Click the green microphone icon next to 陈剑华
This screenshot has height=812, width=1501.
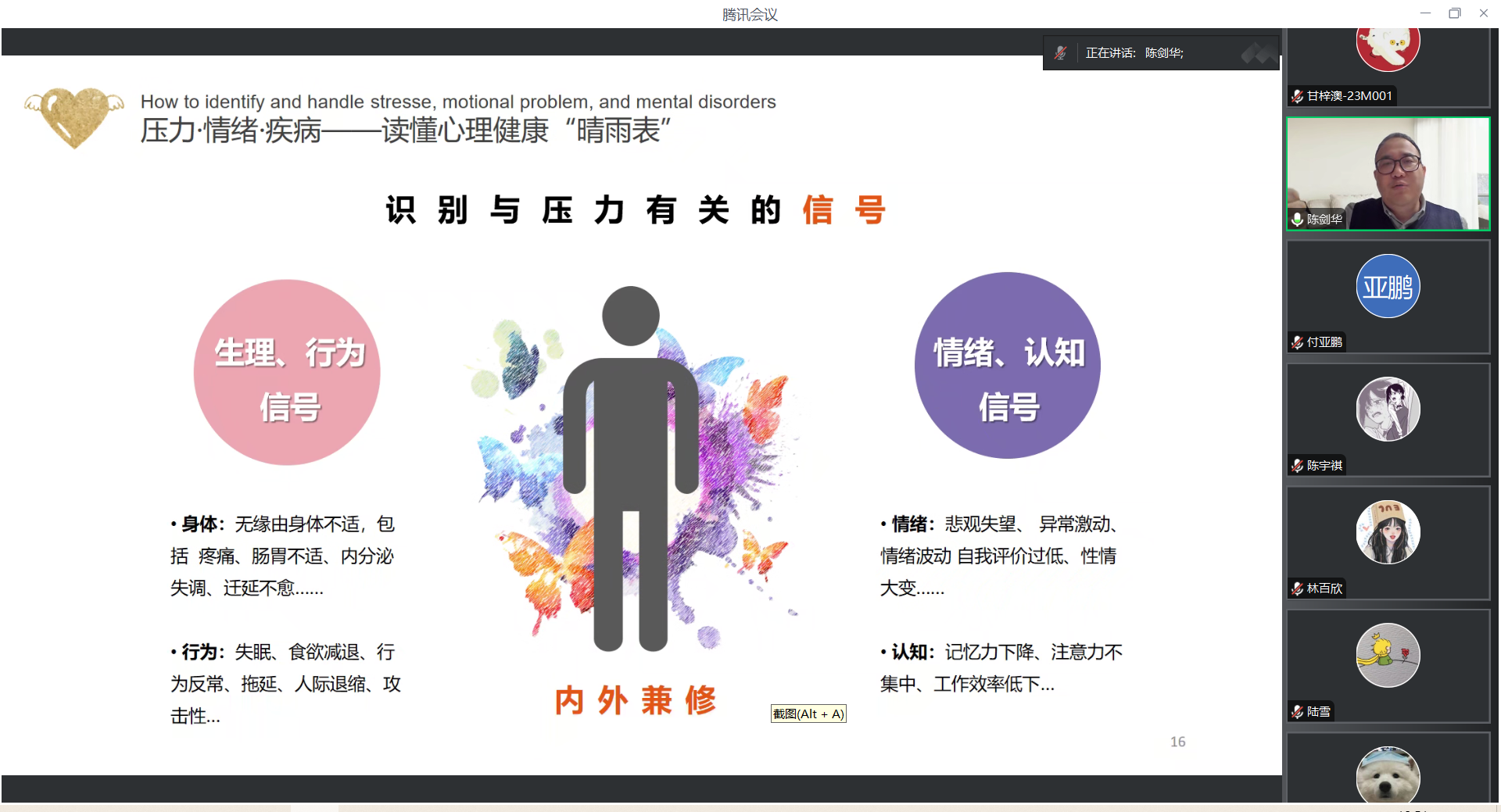(x=1298, y=220)
